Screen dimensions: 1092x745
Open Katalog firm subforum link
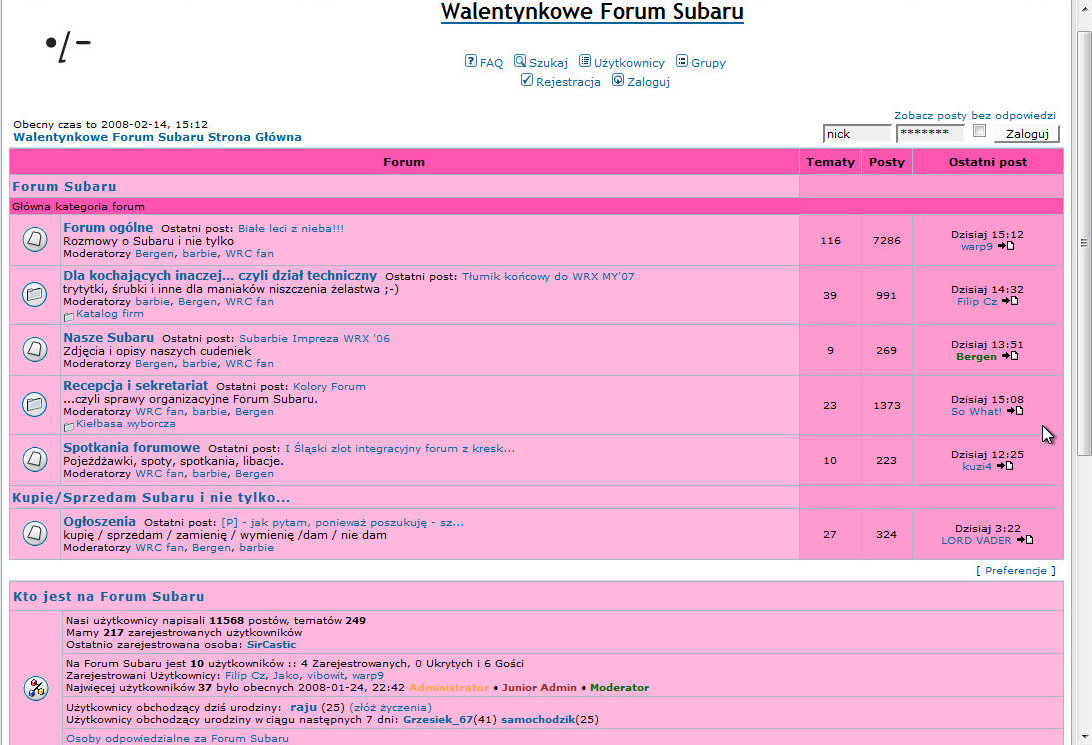110,314
